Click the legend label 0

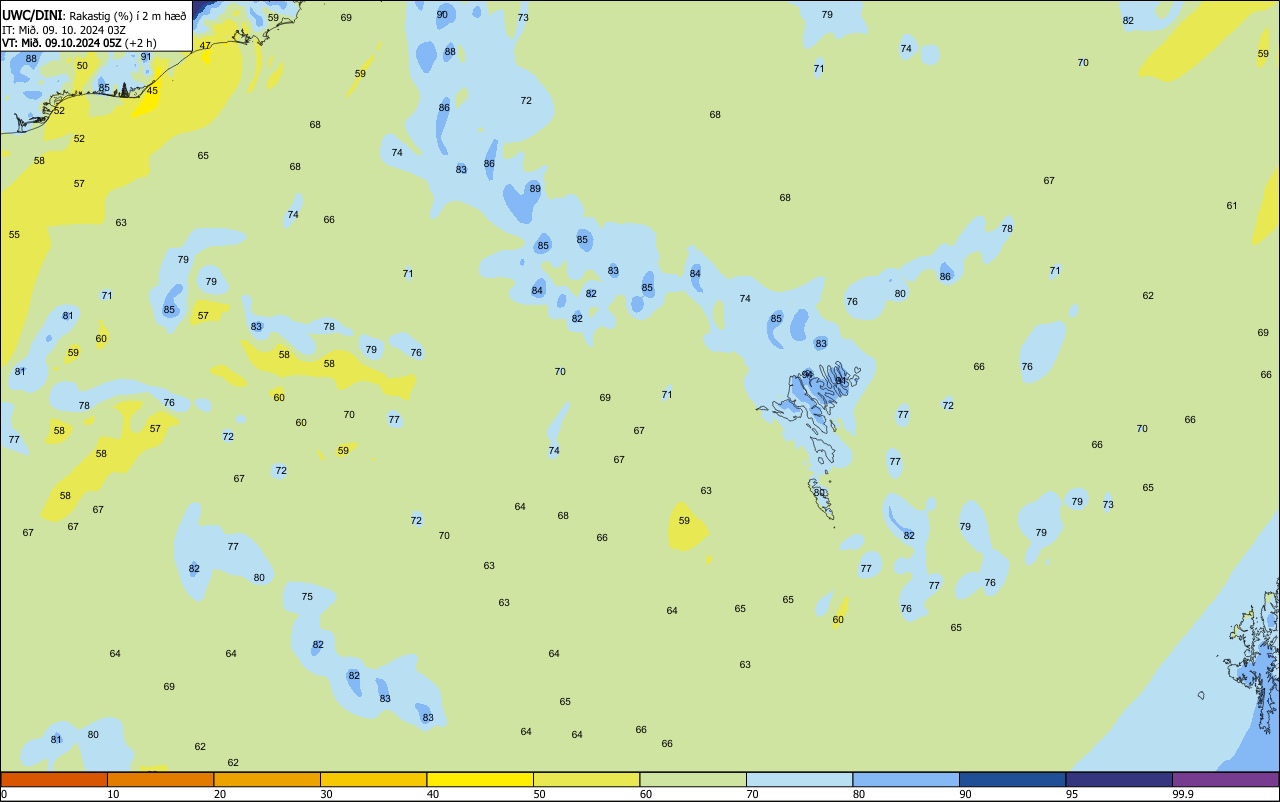tap(4, 794)
